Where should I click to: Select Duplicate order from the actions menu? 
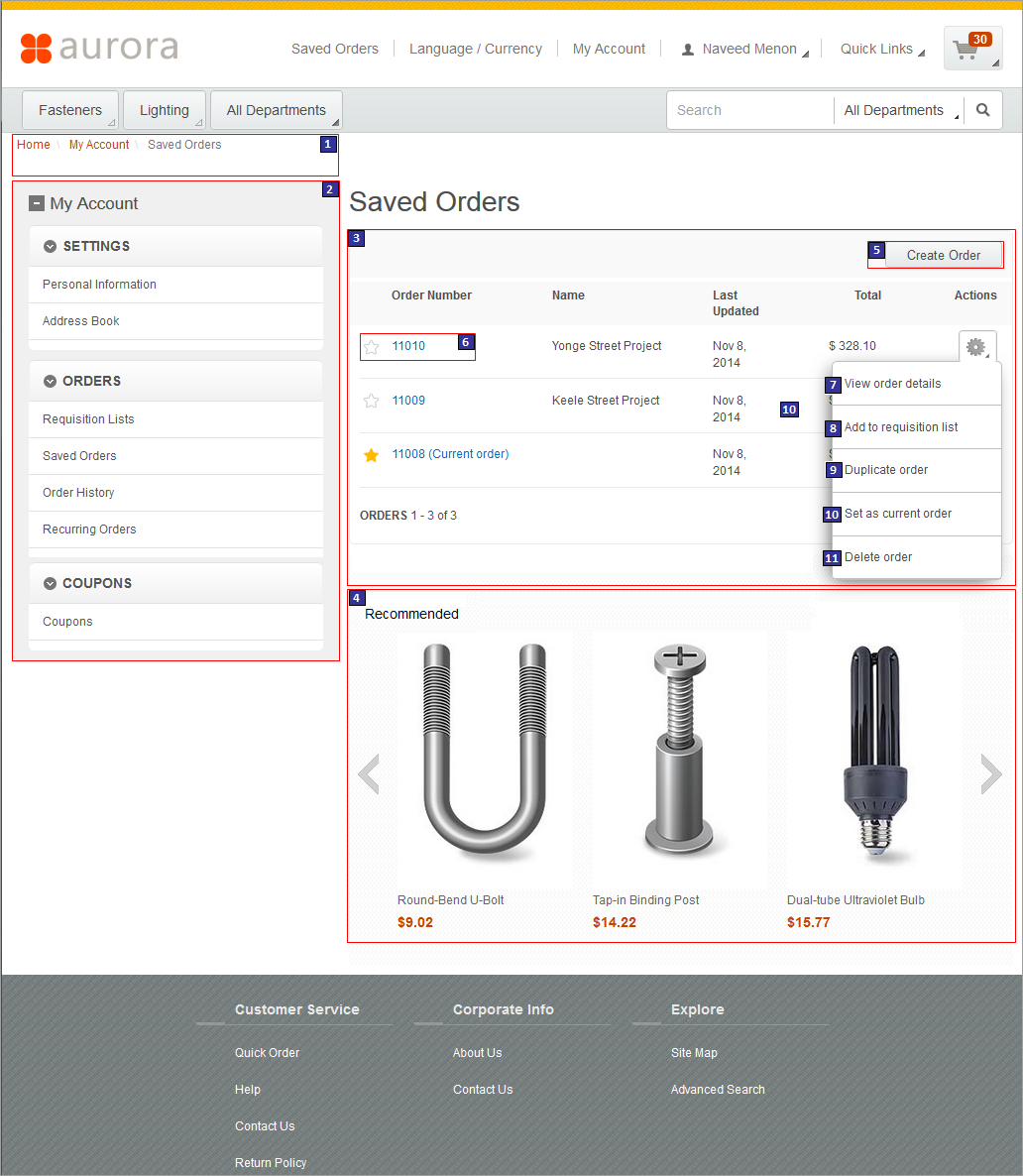tap(888, 469)
